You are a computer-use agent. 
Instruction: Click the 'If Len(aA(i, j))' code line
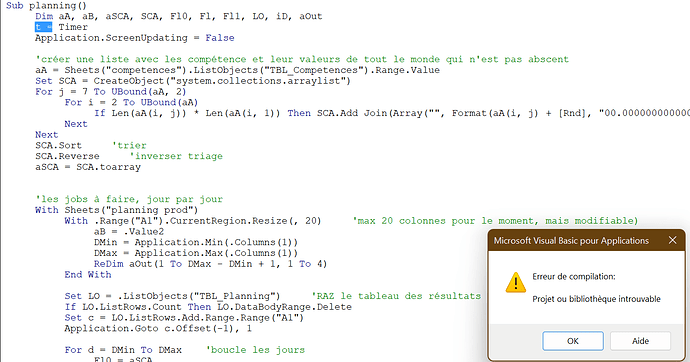click(392, 113)
